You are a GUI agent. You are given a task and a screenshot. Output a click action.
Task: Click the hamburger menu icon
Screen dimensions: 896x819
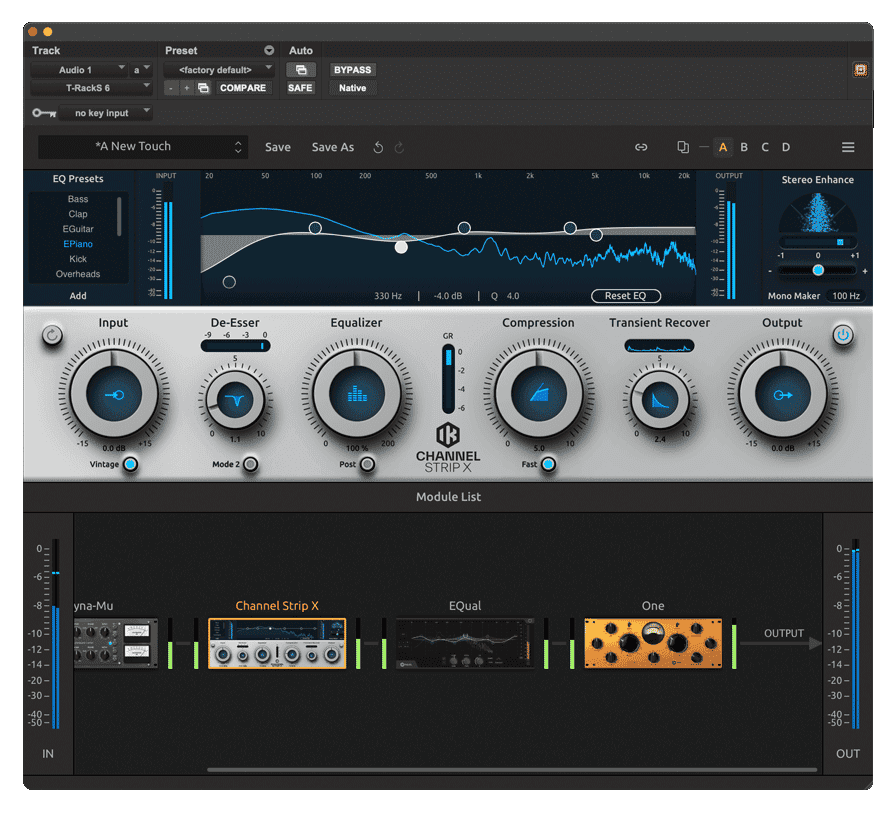pyautogui.click(x=848, y=147)
